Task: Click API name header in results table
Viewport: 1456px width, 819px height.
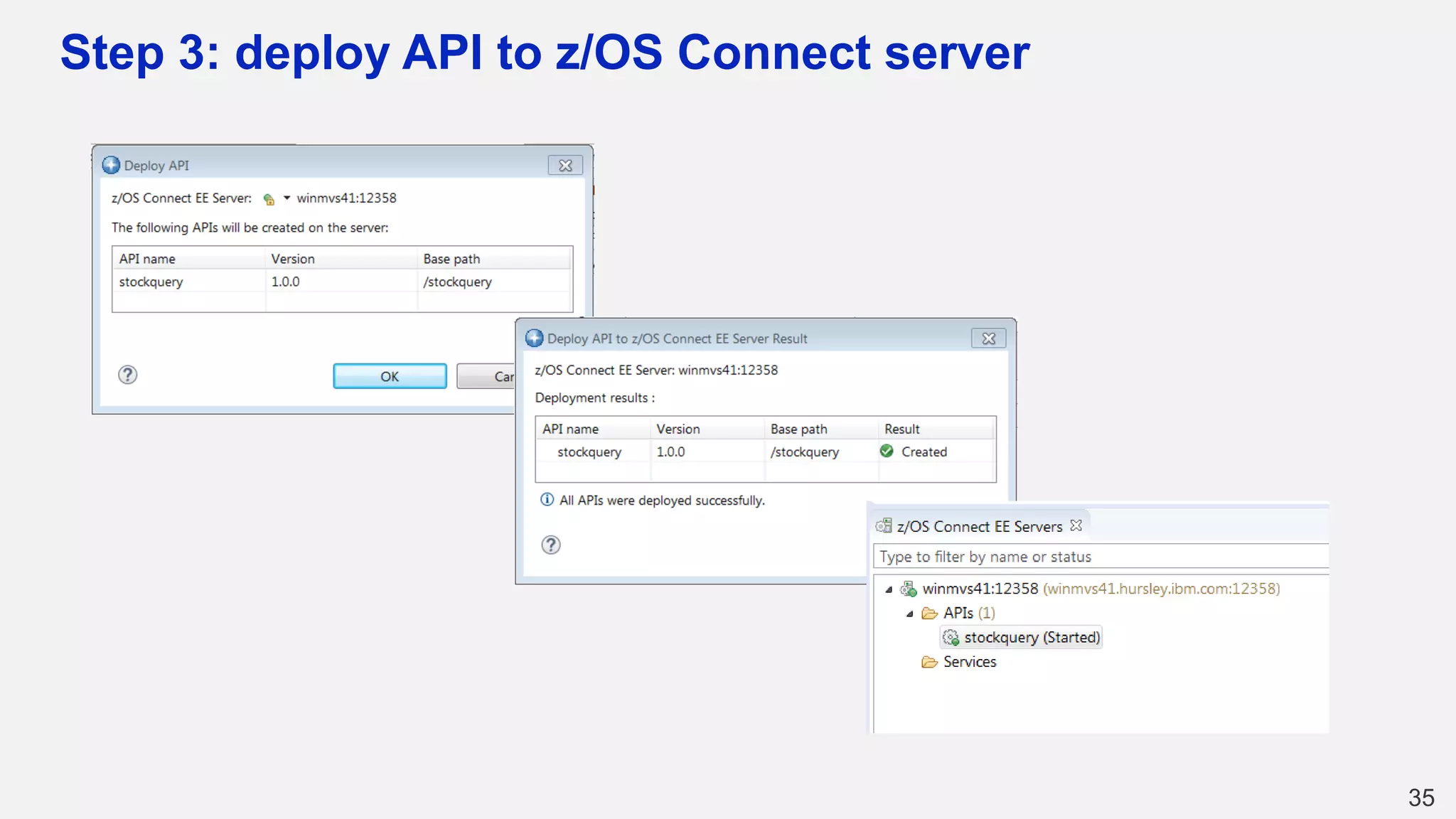Action: point(593,429)
